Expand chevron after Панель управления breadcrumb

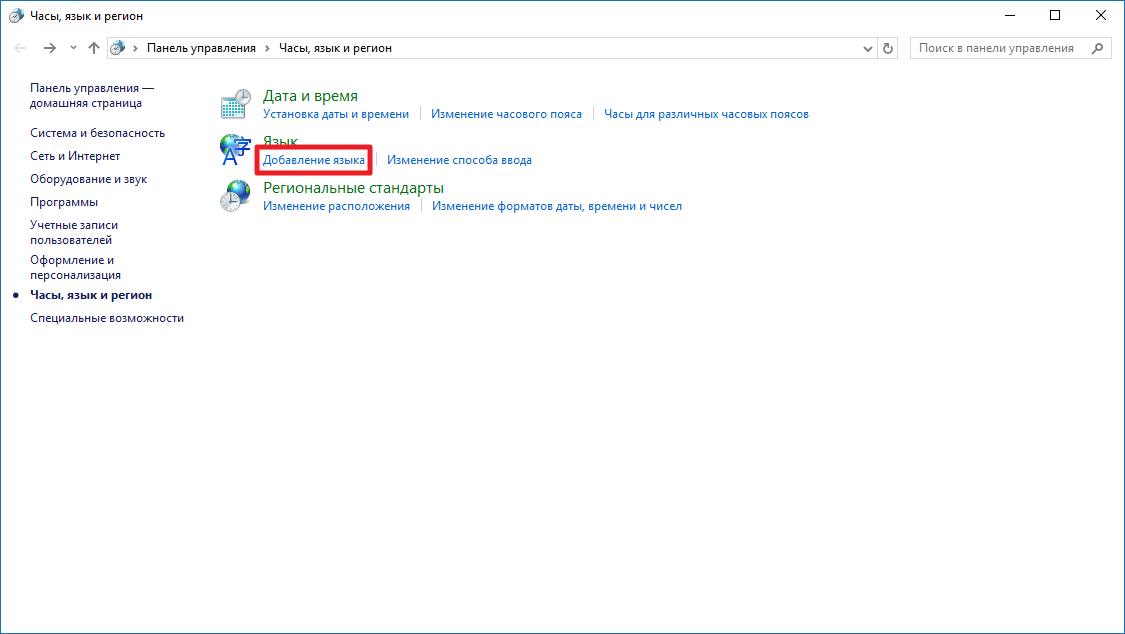[267, 48]
